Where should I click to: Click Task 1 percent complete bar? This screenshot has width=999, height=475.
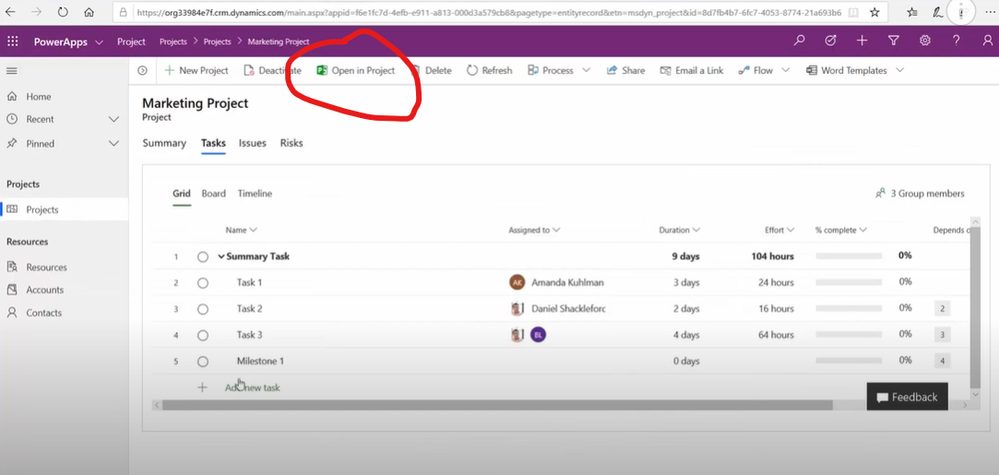pos(849,282)
